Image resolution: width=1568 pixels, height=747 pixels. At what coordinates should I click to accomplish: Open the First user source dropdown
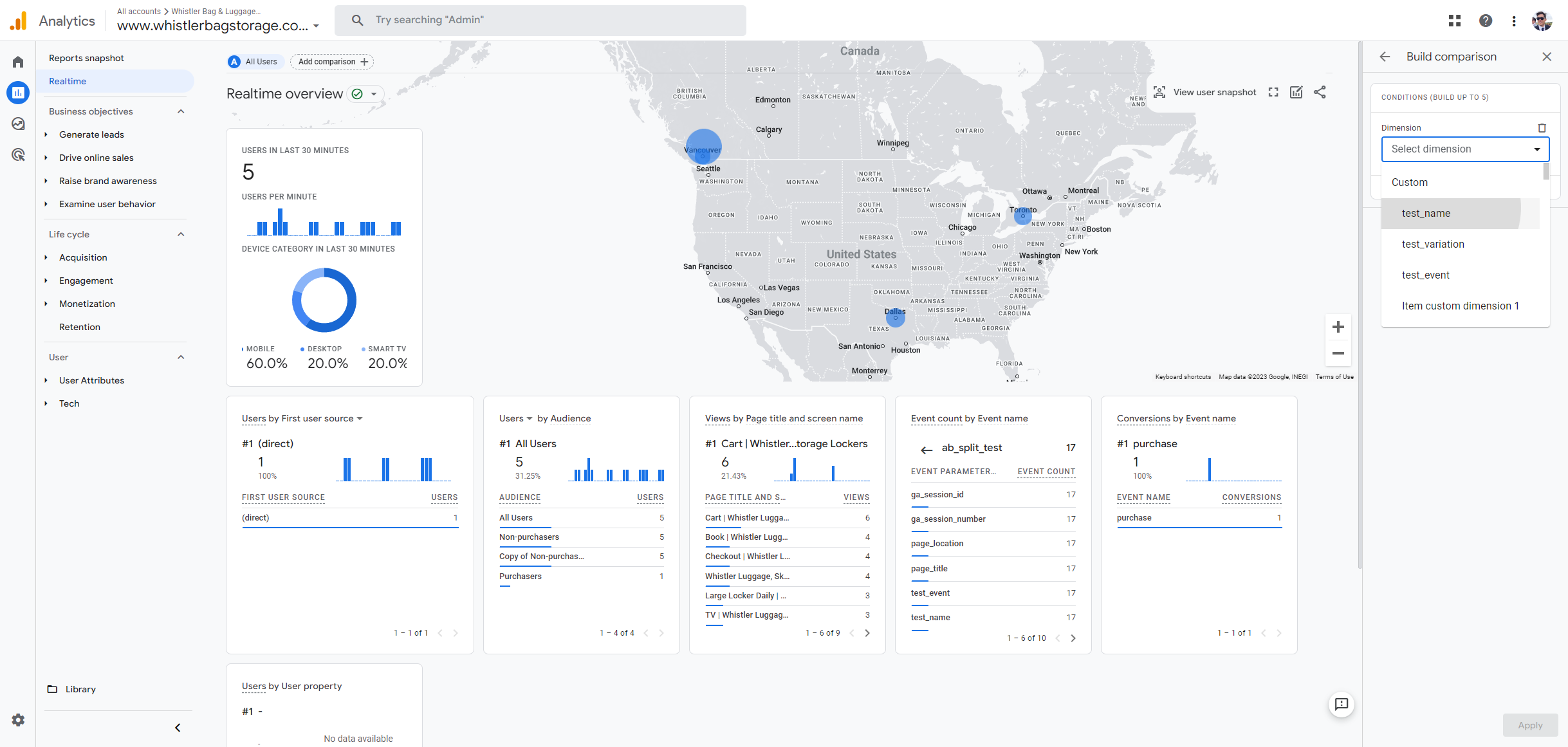(x=360, y=419)
